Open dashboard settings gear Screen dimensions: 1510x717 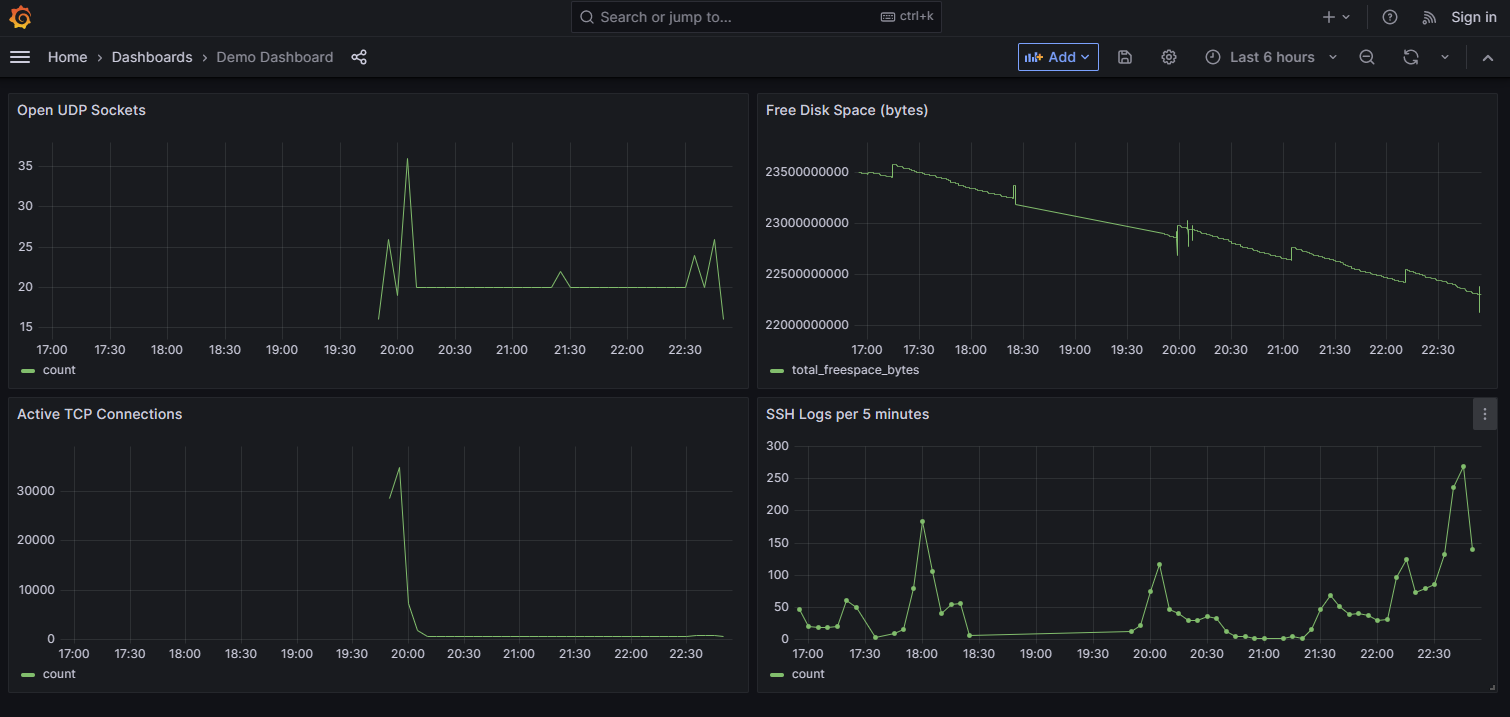pos(1169,57)
